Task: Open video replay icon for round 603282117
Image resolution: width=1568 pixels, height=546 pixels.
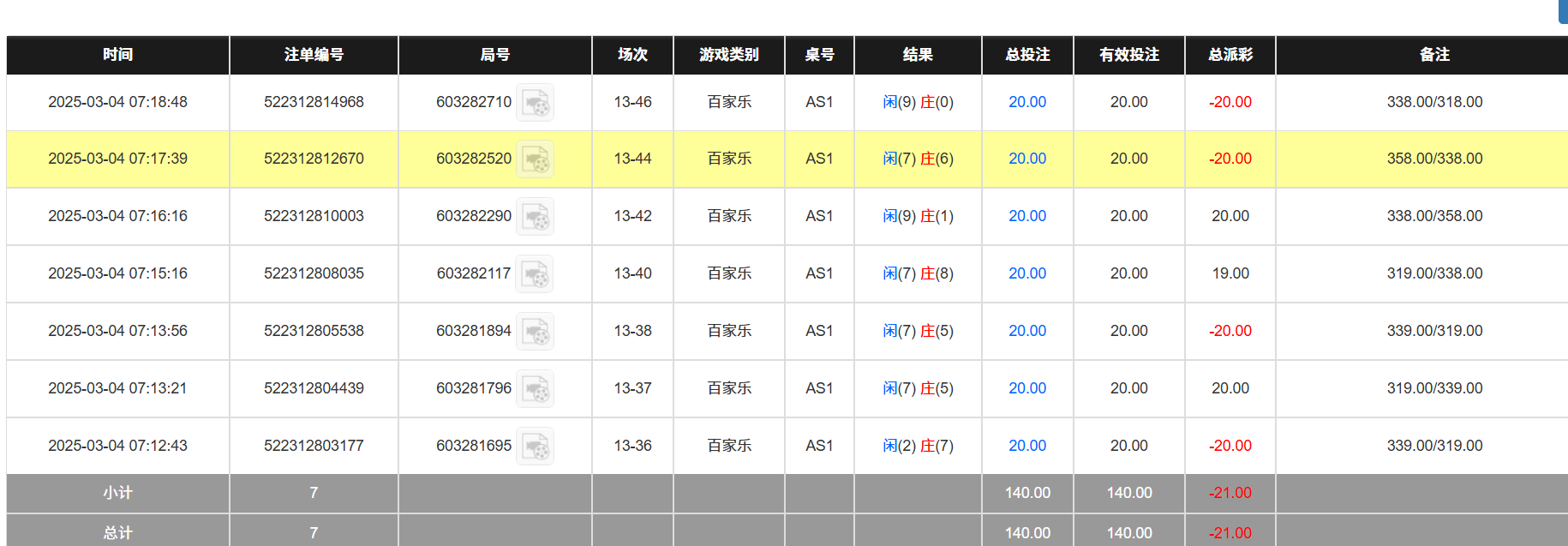Action: [x=535, y=274]
